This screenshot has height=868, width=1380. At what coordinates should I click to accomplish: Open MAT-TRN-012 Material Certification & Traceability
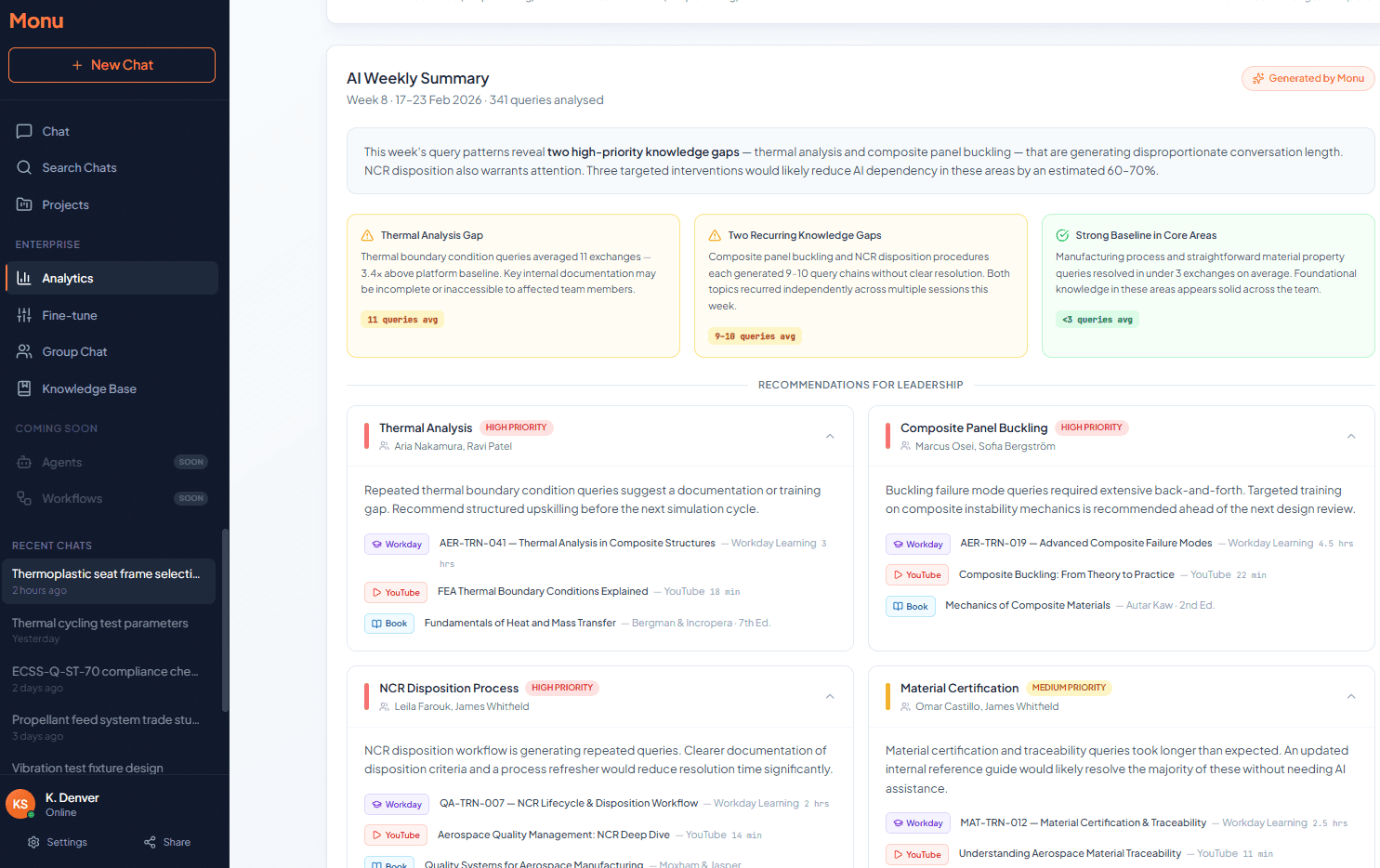click(1084, 822)
